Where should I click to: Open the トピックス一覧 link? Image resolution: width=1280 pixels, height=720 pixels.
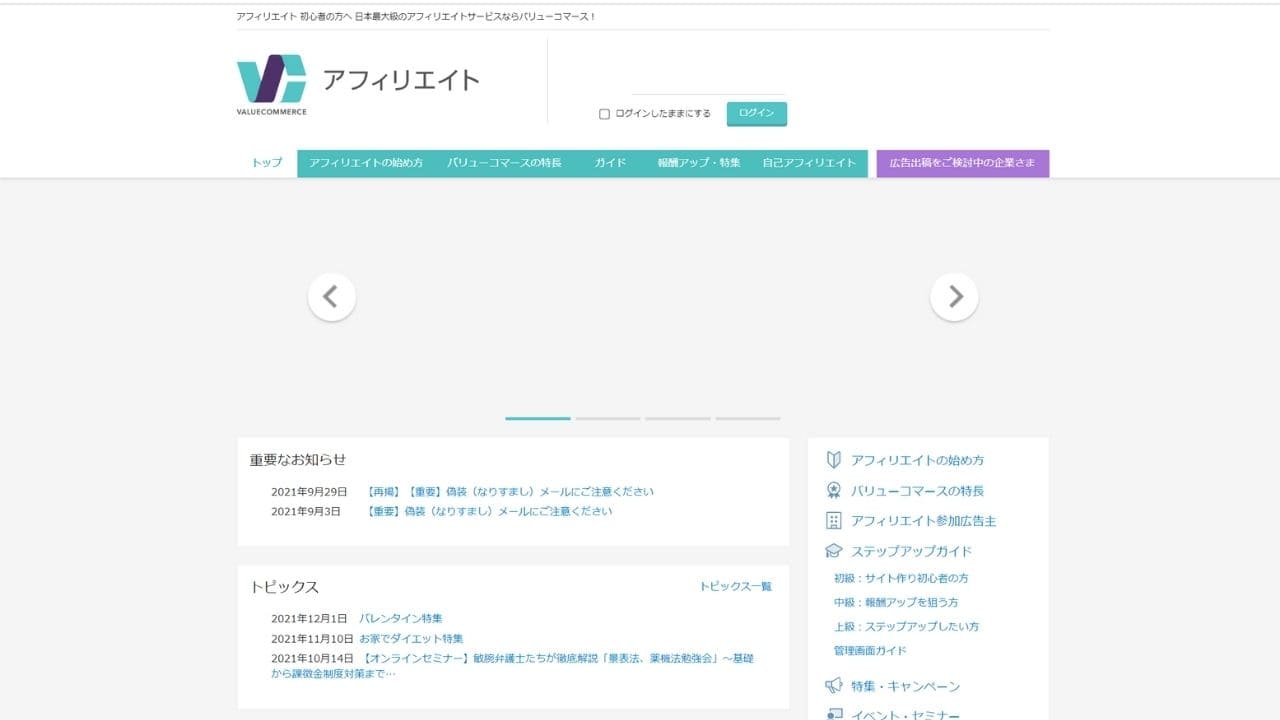735,586
